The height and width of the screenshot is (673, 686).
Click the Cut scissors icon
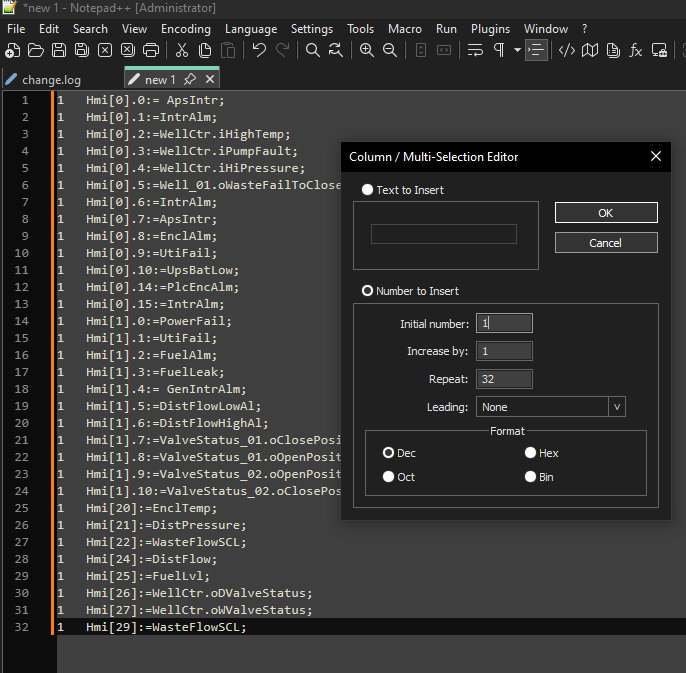click(182, 50)
